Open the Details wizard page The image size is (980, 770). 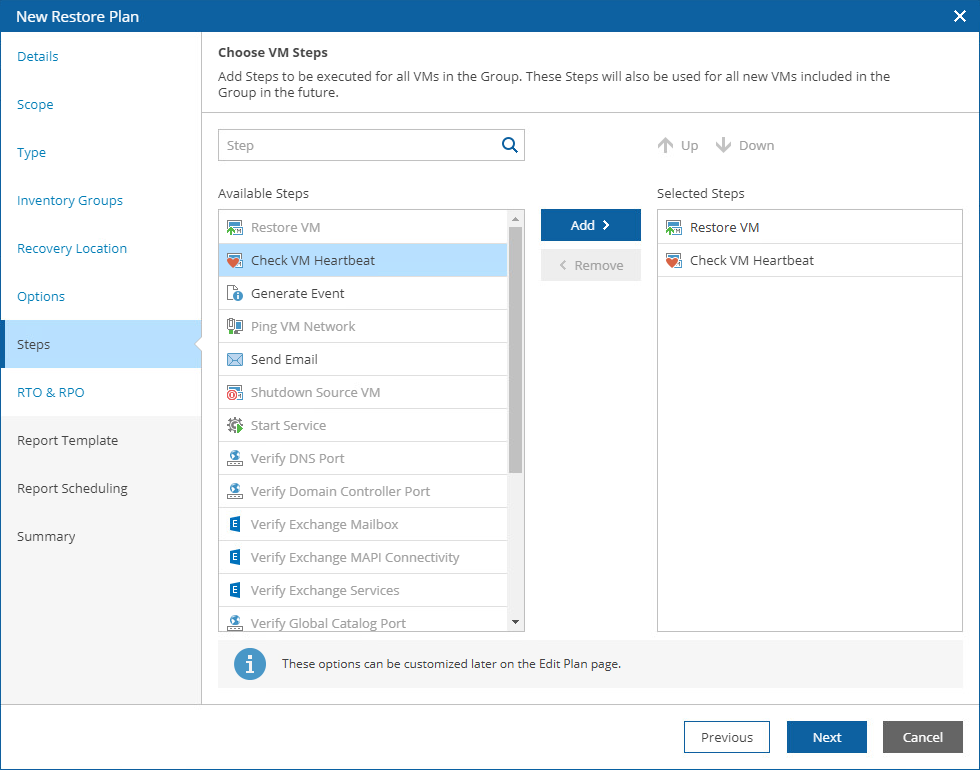[x=38, y=57]
